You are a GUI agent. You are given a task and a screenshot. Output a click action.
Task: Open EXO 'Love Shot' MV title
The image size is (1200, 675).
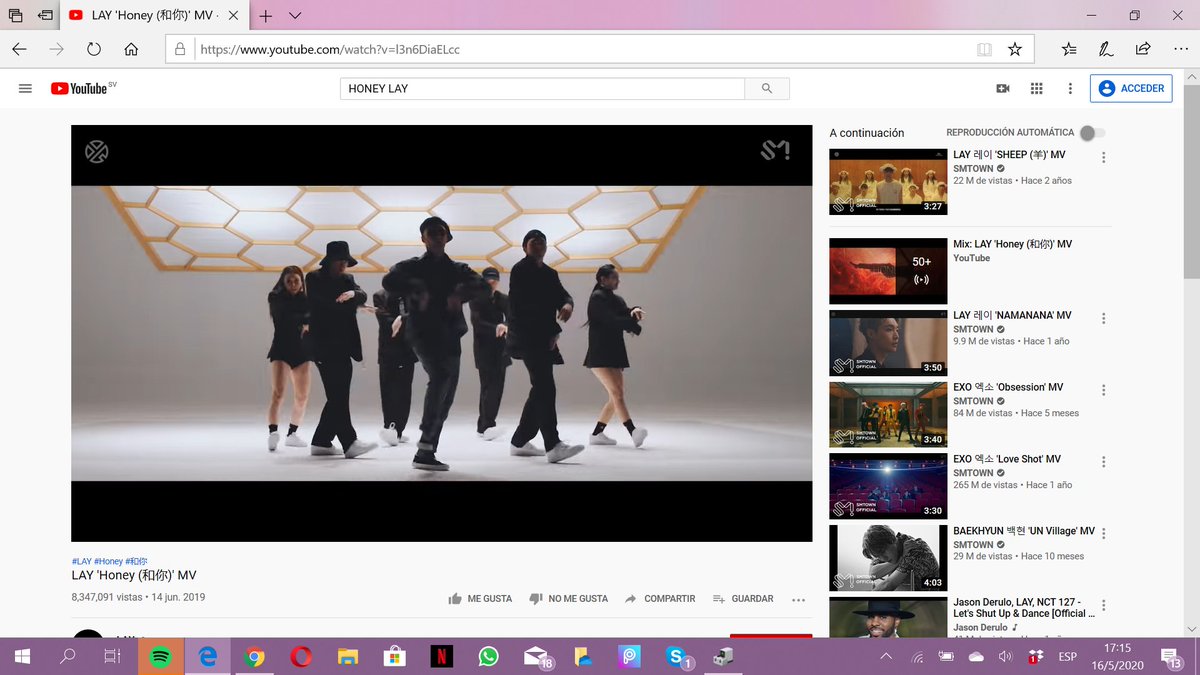pyautogui.click(x=1007, y=459)
